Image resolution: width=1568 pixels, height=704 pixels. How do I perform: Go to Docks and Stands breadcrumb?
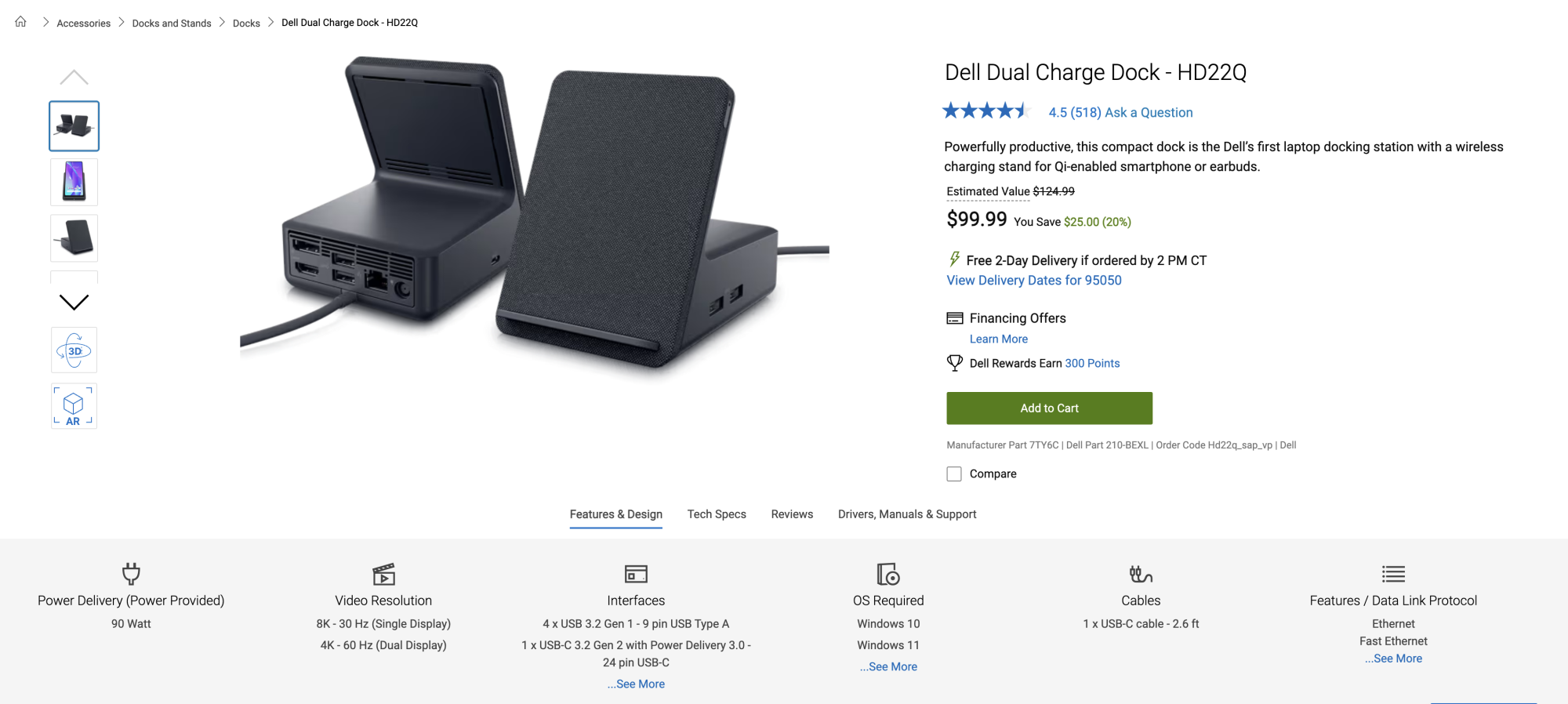pyautogui.click(x=172, y=24)
